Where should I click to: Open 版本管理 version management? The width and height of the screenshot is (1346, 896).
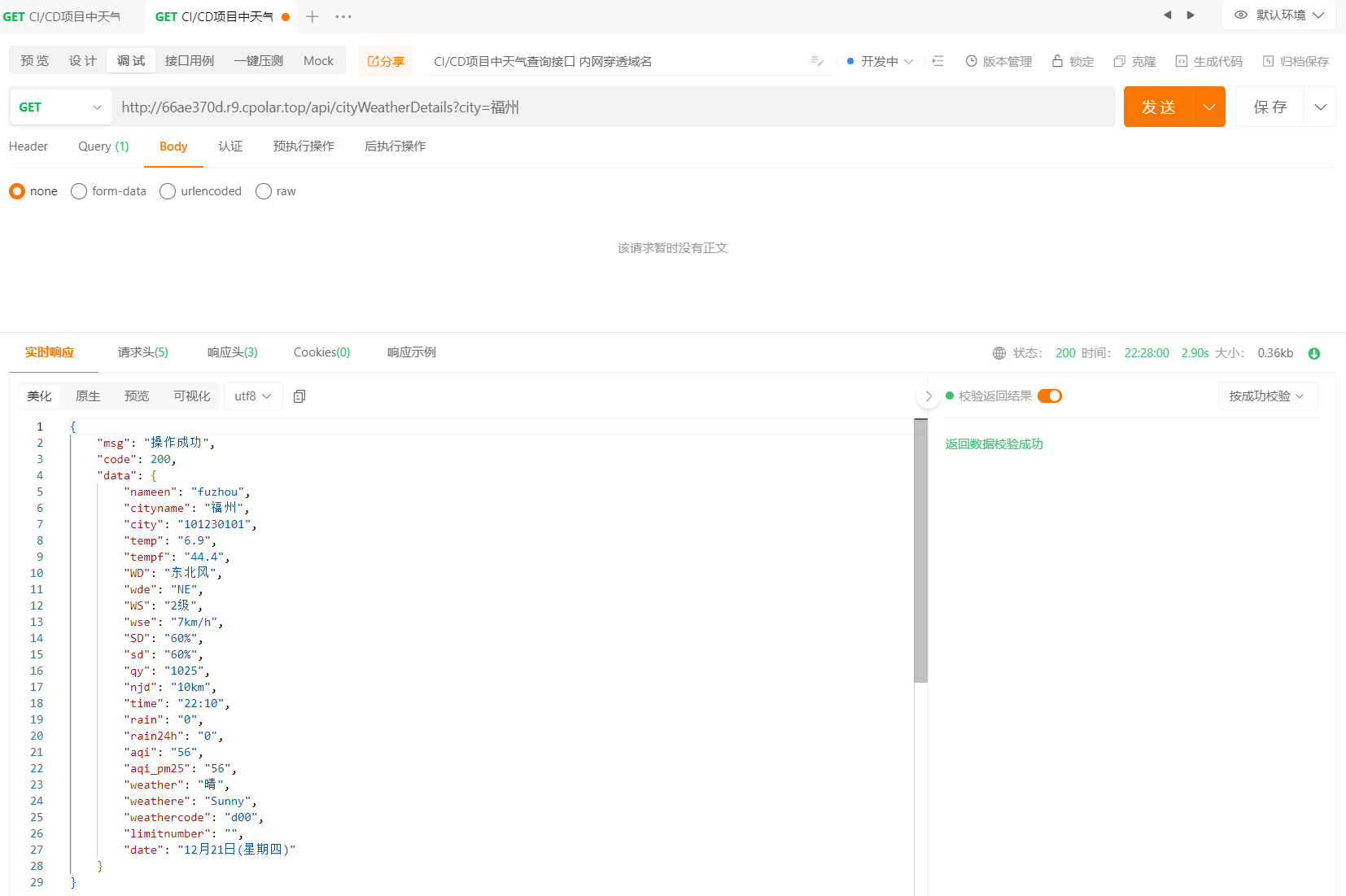999,61
